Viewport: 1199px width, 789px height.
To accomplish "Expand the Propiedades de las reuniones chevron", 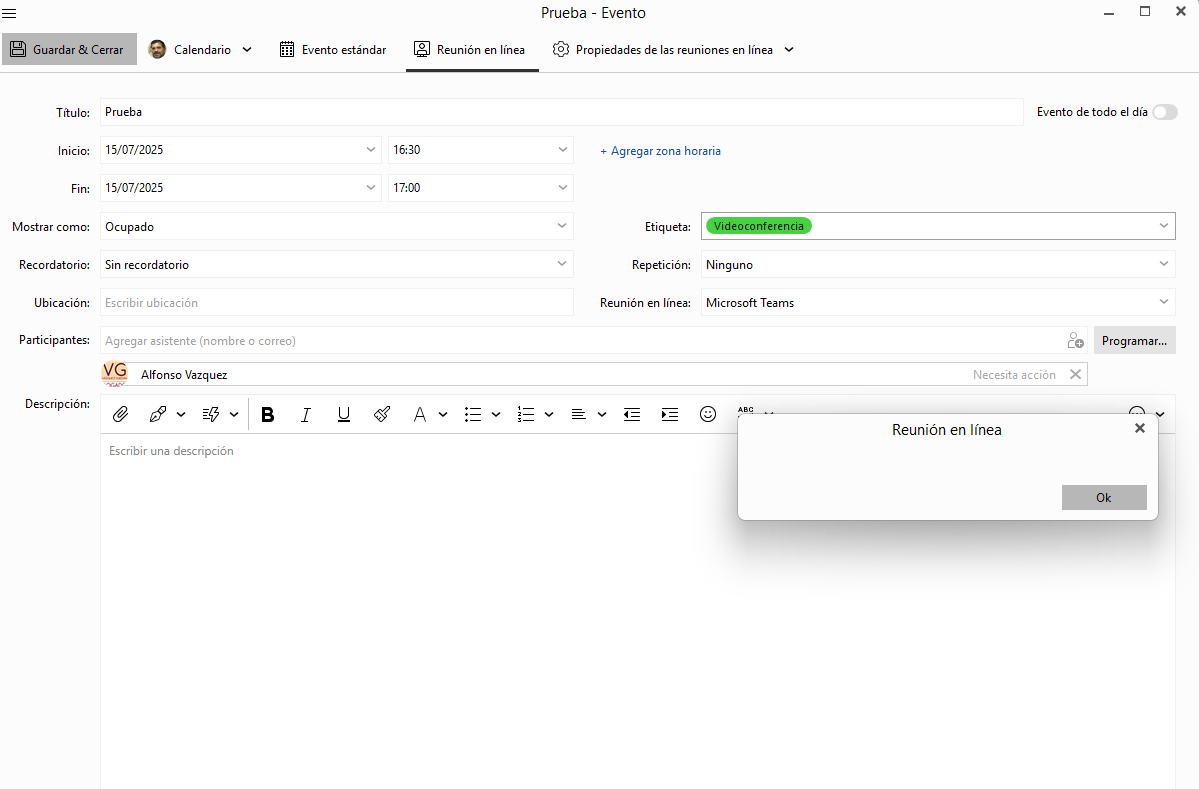I will click(x=789, y=50).
